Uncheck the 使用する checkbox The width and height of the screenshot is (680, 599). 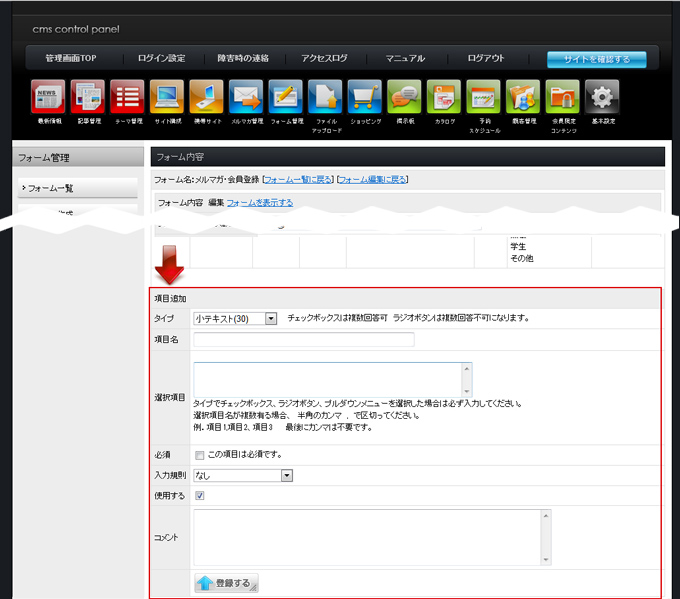(x=200, y=495)
